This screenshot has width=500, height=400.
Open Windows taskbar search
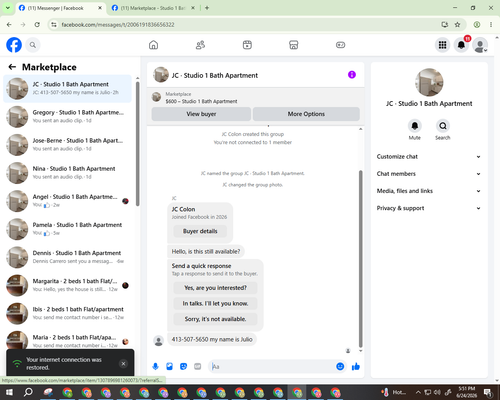[28, 392]
